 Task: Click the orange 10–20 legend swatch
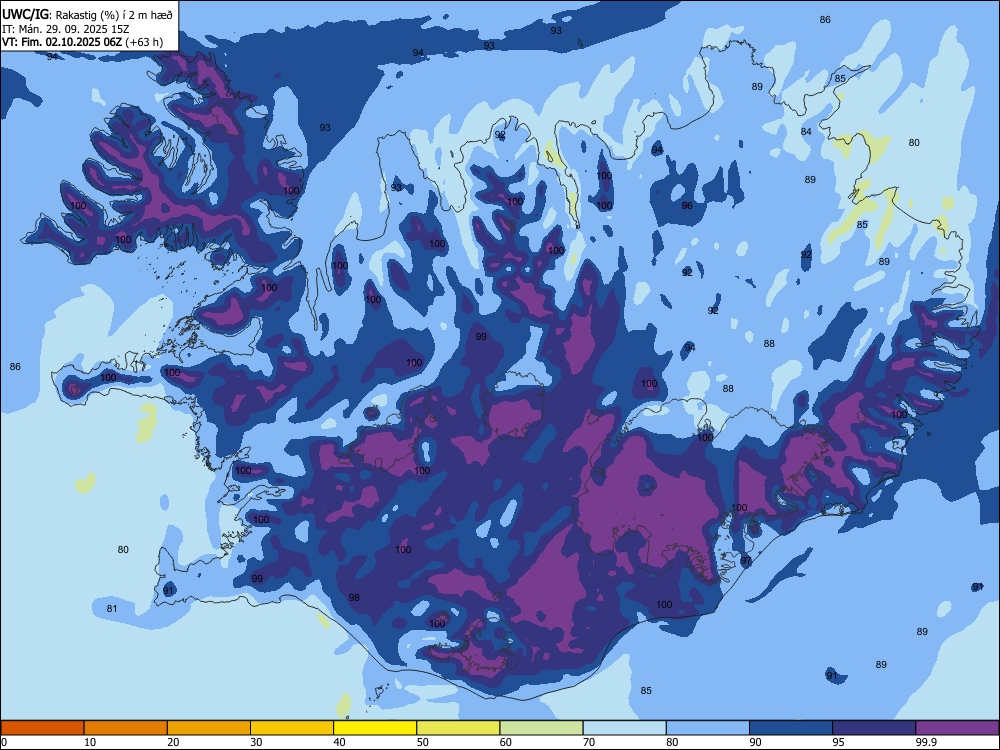(x=126, y=728)
